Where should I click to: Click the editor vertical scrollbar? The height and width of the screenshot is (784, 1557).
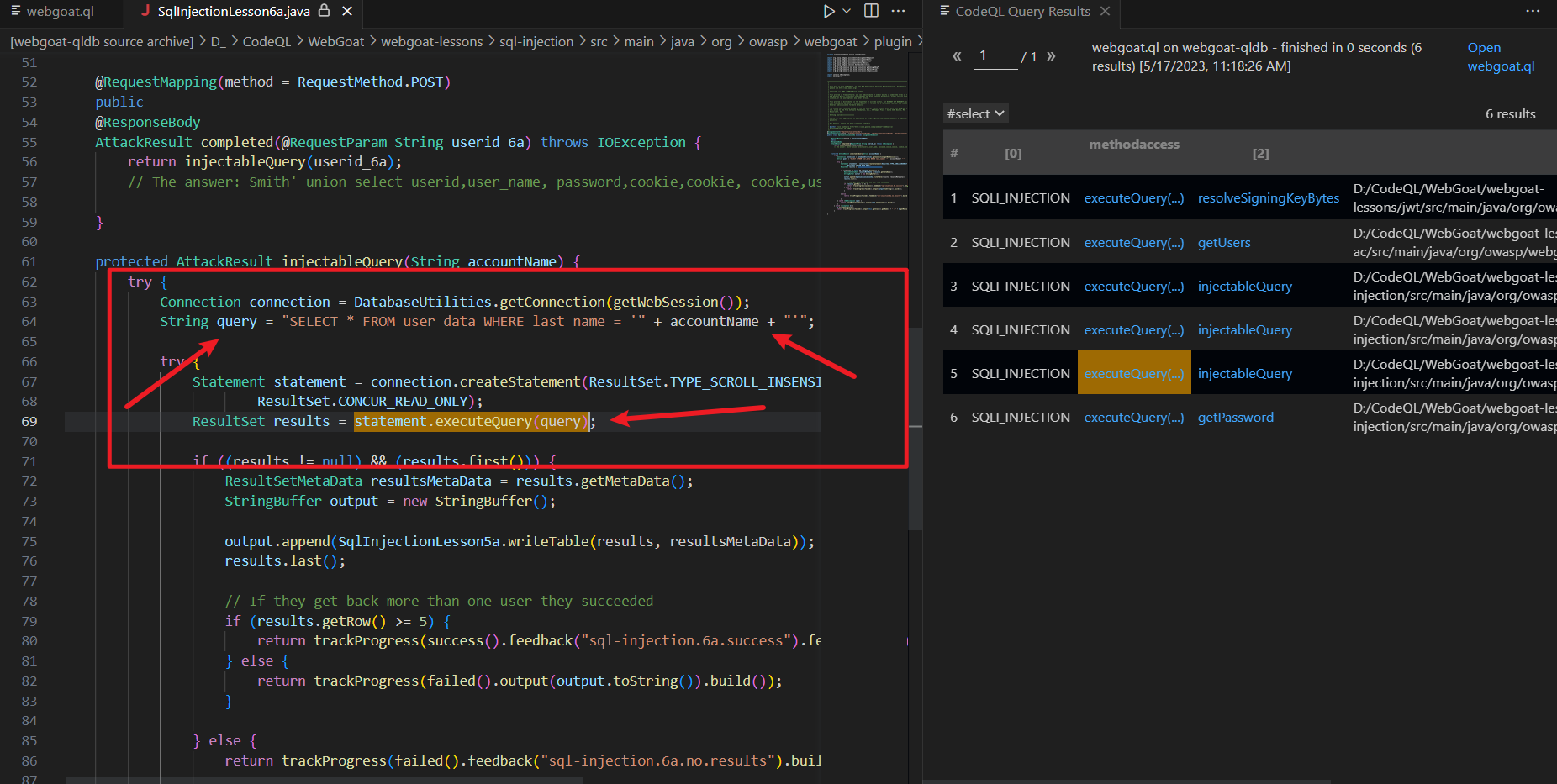916,429
